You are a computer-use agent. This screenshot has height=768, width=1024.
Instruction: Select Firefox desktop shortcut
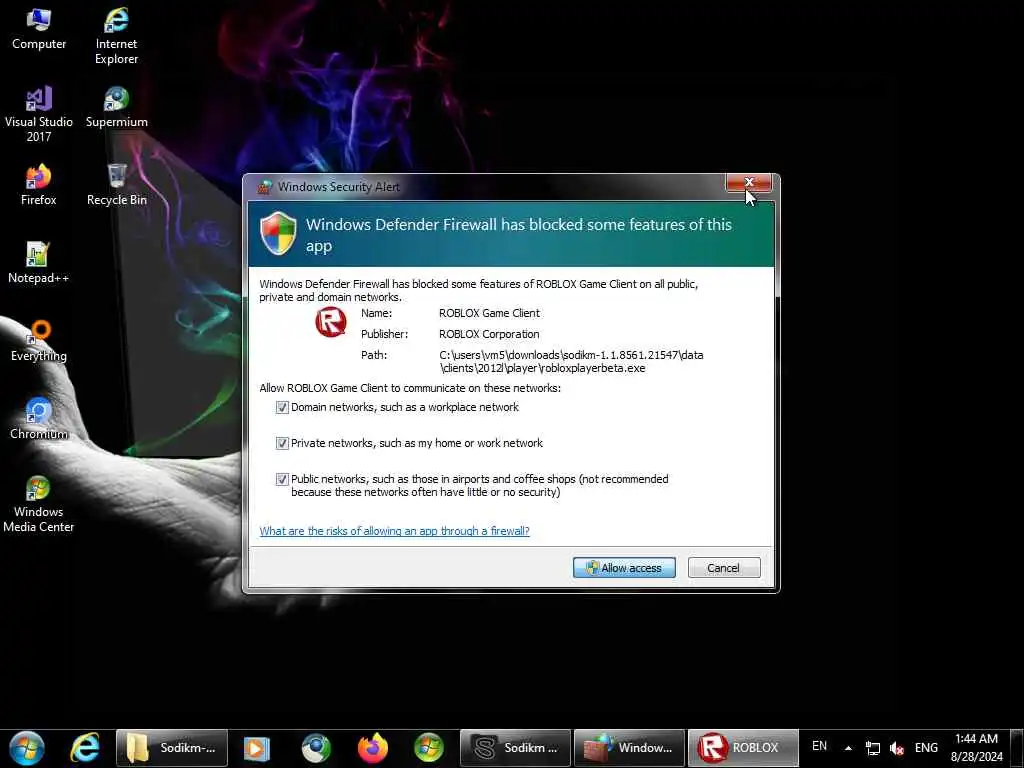click(x=39, y=185)
